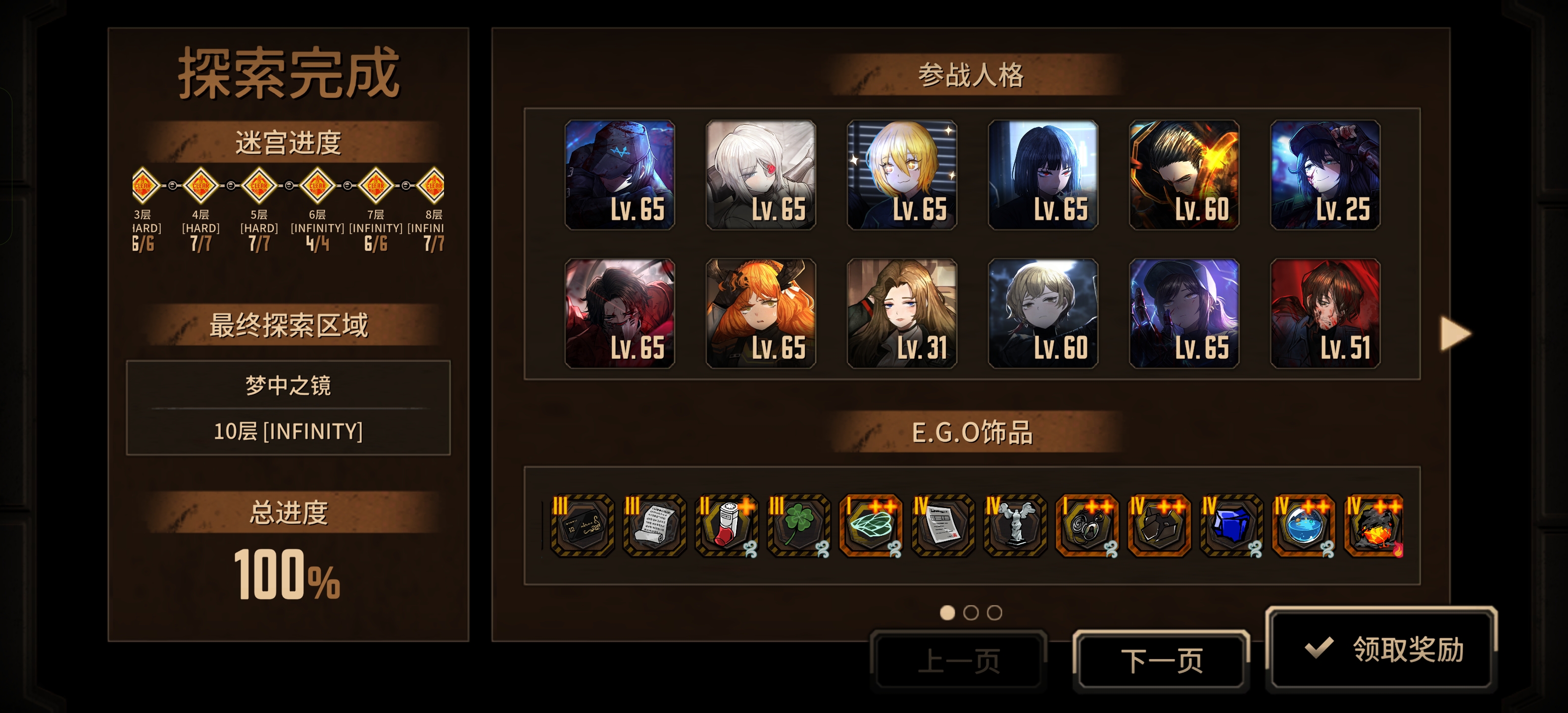Screen dimensions: 1568x713
Task: Click the four-leaf clover E.G.O gift icon
Action: coord(799,525)
